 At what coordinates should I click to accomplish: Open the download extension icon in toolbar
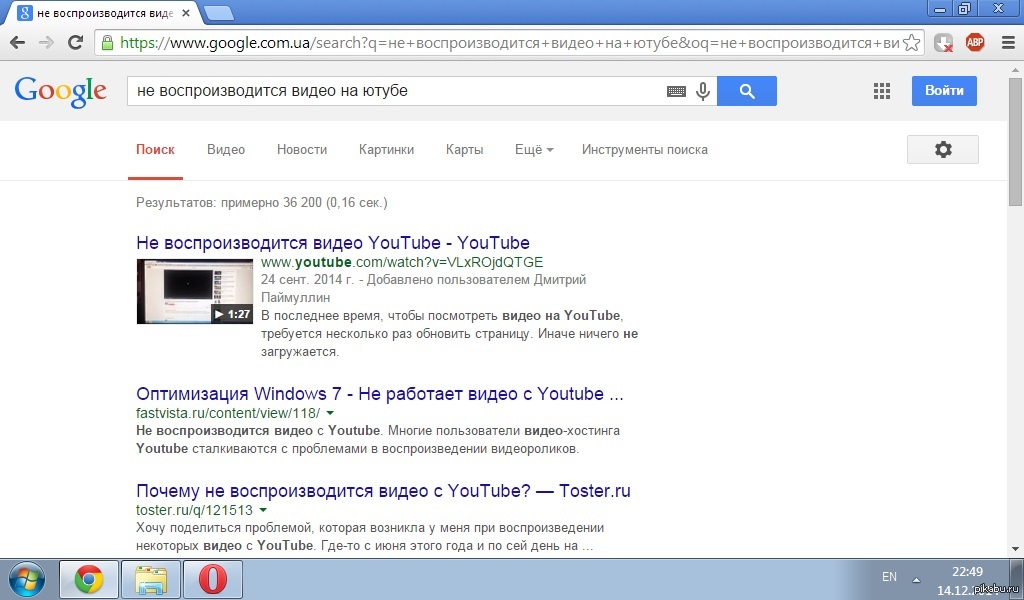[x=943, y=43]
